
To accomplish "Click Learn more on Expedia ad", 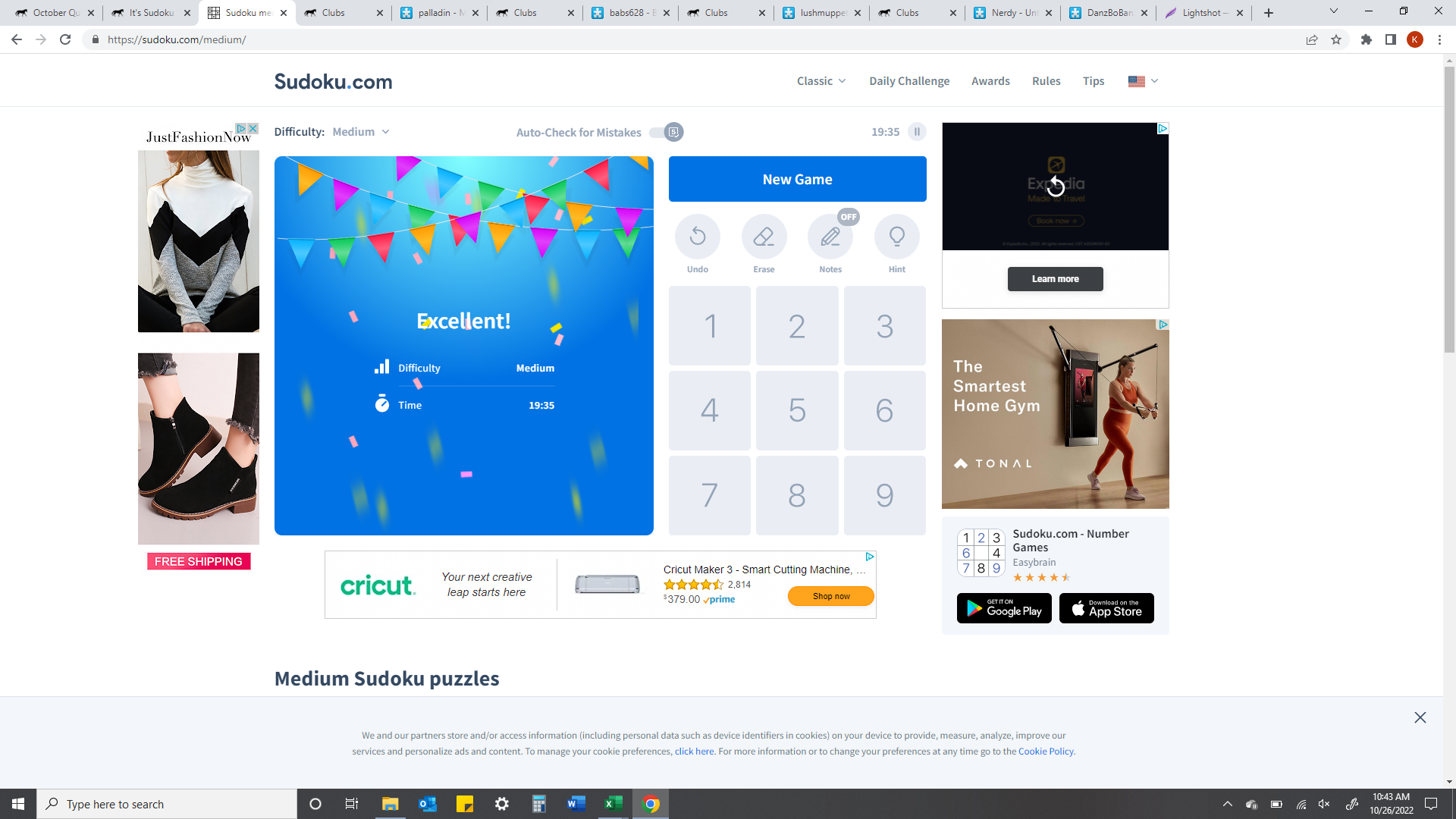I will [1055, 279].
